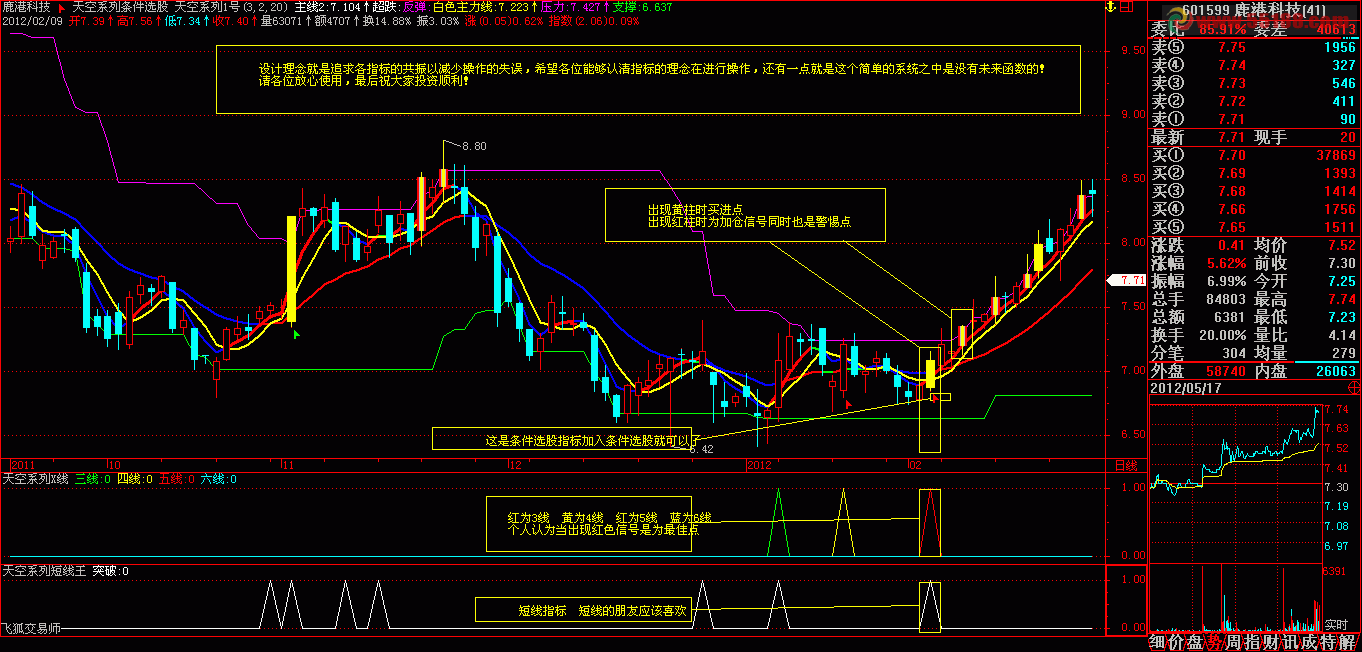Click buy level 买④ price 7.66
Image resolution: width=1362 pixels, height=652 pixels.
coord(1231,209)
